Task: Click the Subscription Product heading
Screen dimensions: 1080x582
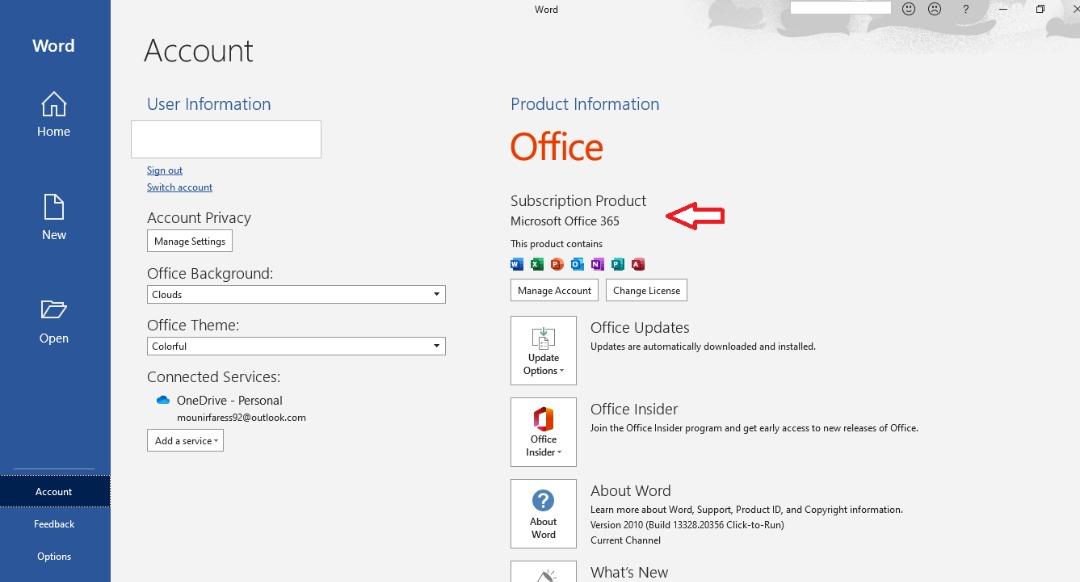Action: coord(578,200)
